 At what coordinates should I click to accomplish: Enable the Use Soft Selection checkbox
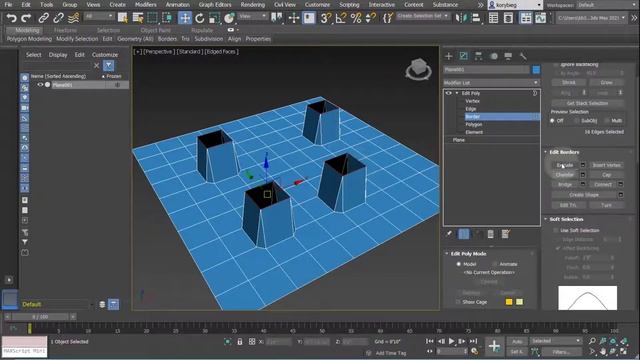(556, 230)
